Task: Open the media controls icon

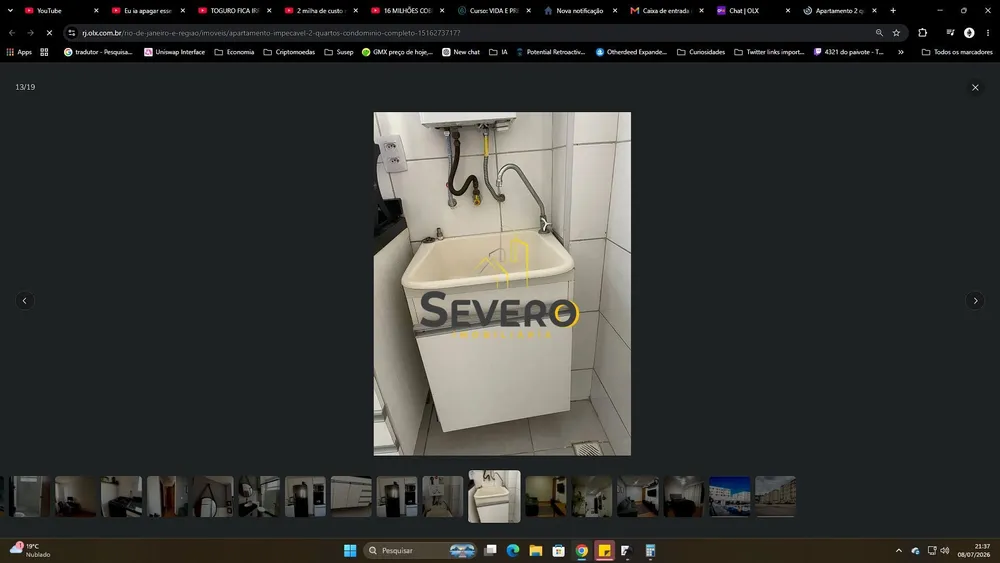Action: [950, 33]
